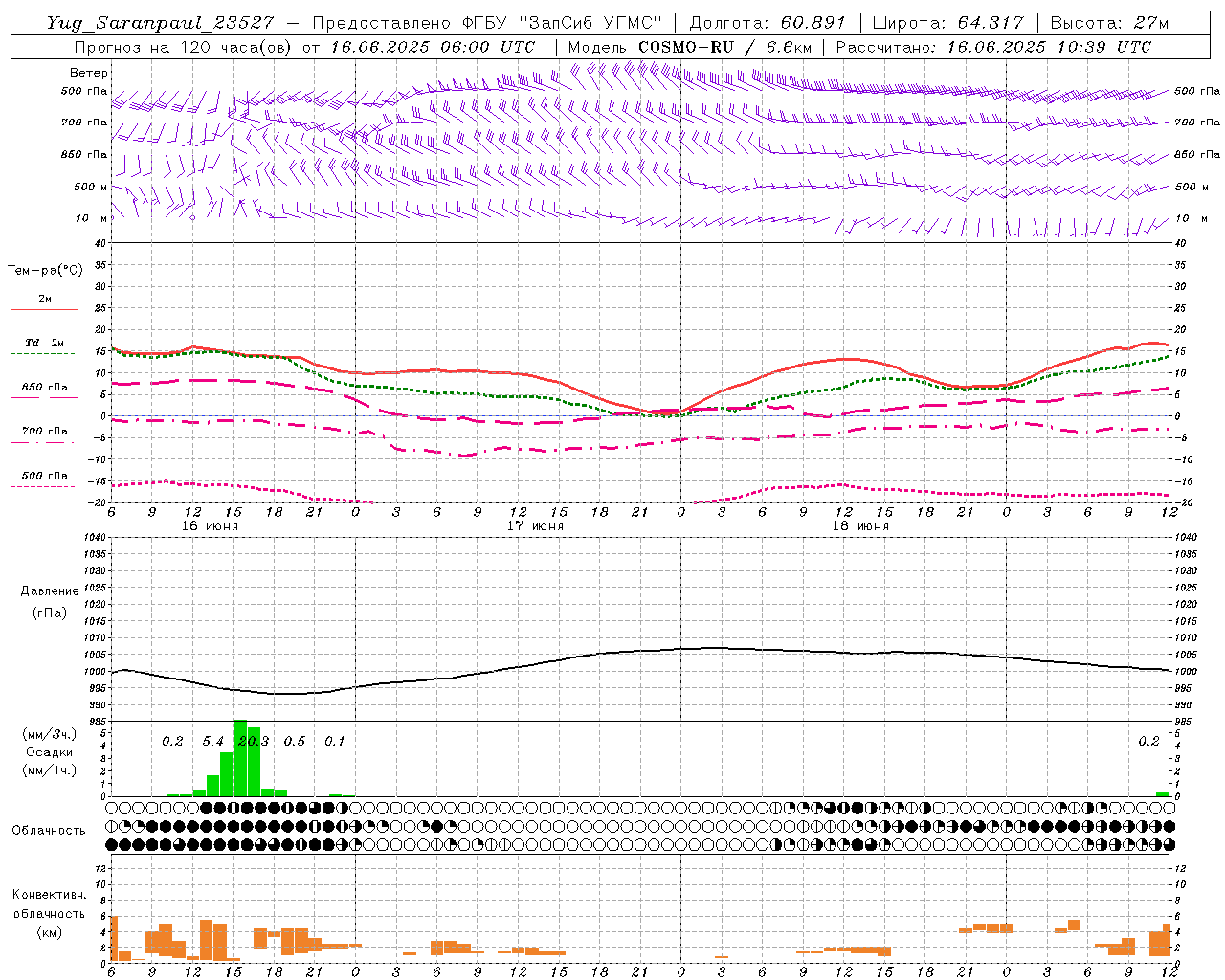The width and height of the screenshot is (1225, 980).
Task: Select the (мм/3ч.) precipitation unit label
Action: [x=49, y=734]
